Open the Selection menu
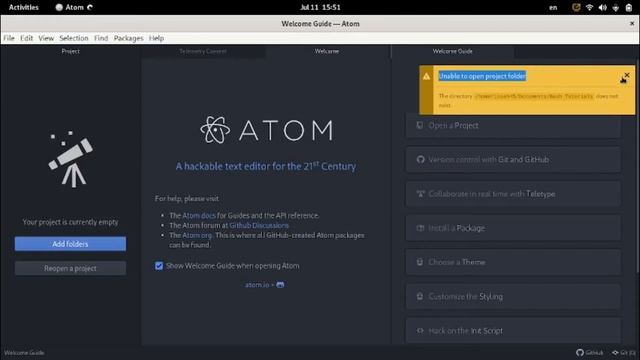 click(73, 38)
